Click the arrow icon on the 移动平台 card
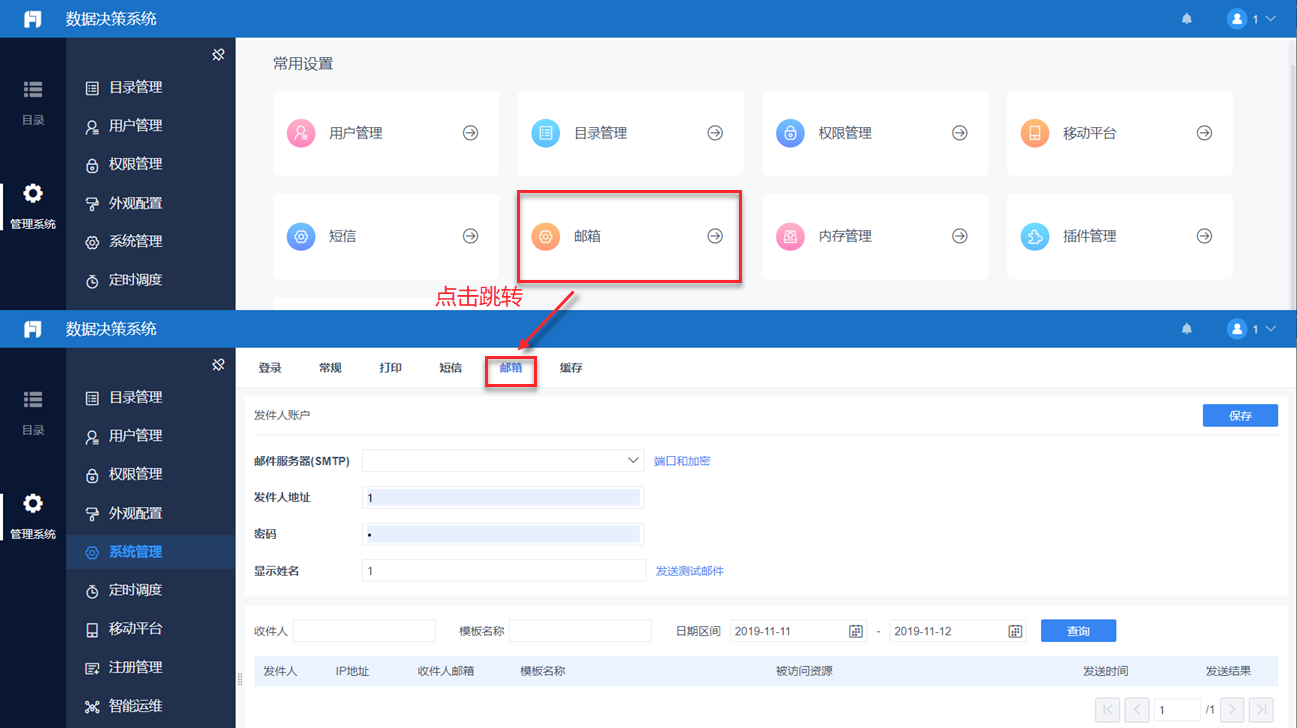Viewport: 1297px width, 728px height. pos(1204,133)
